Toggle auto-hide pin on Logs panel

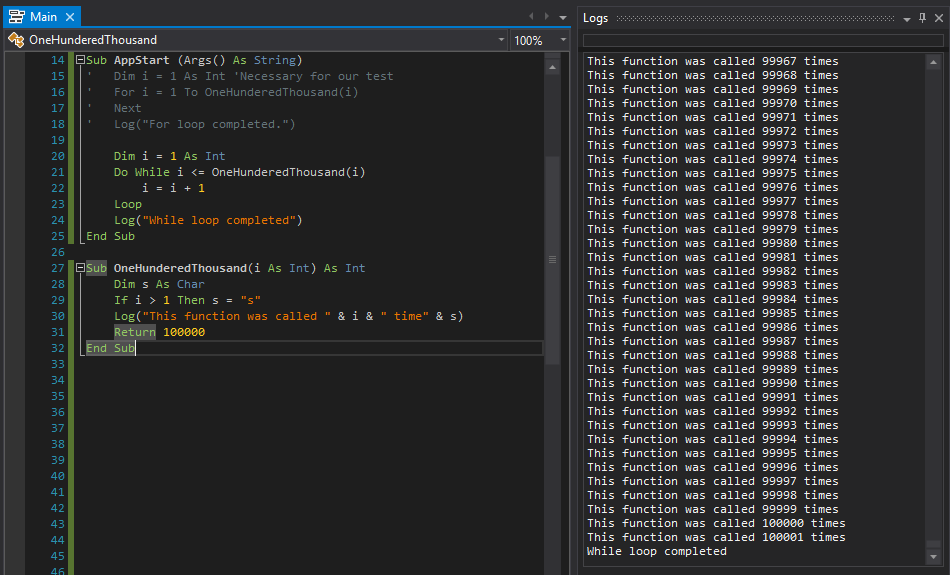[x=922, y=18]
